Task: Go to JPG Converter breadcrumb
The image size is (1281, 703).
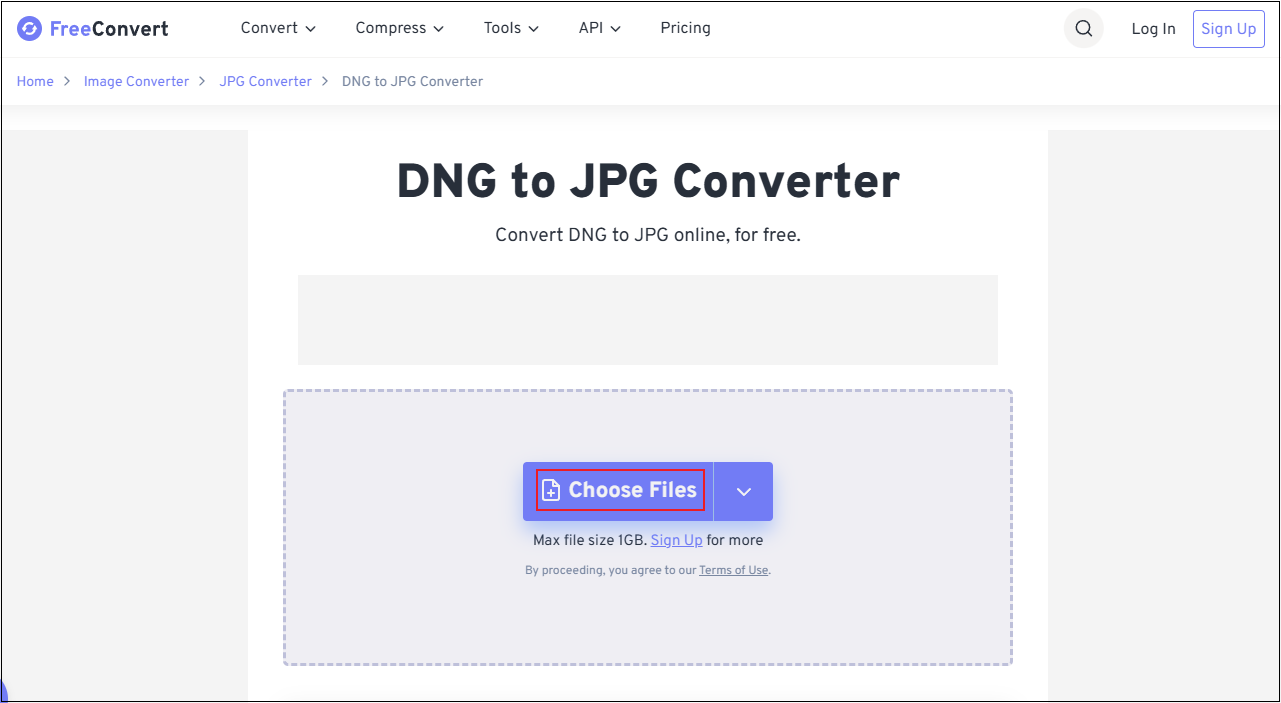Action: point(265,81)
